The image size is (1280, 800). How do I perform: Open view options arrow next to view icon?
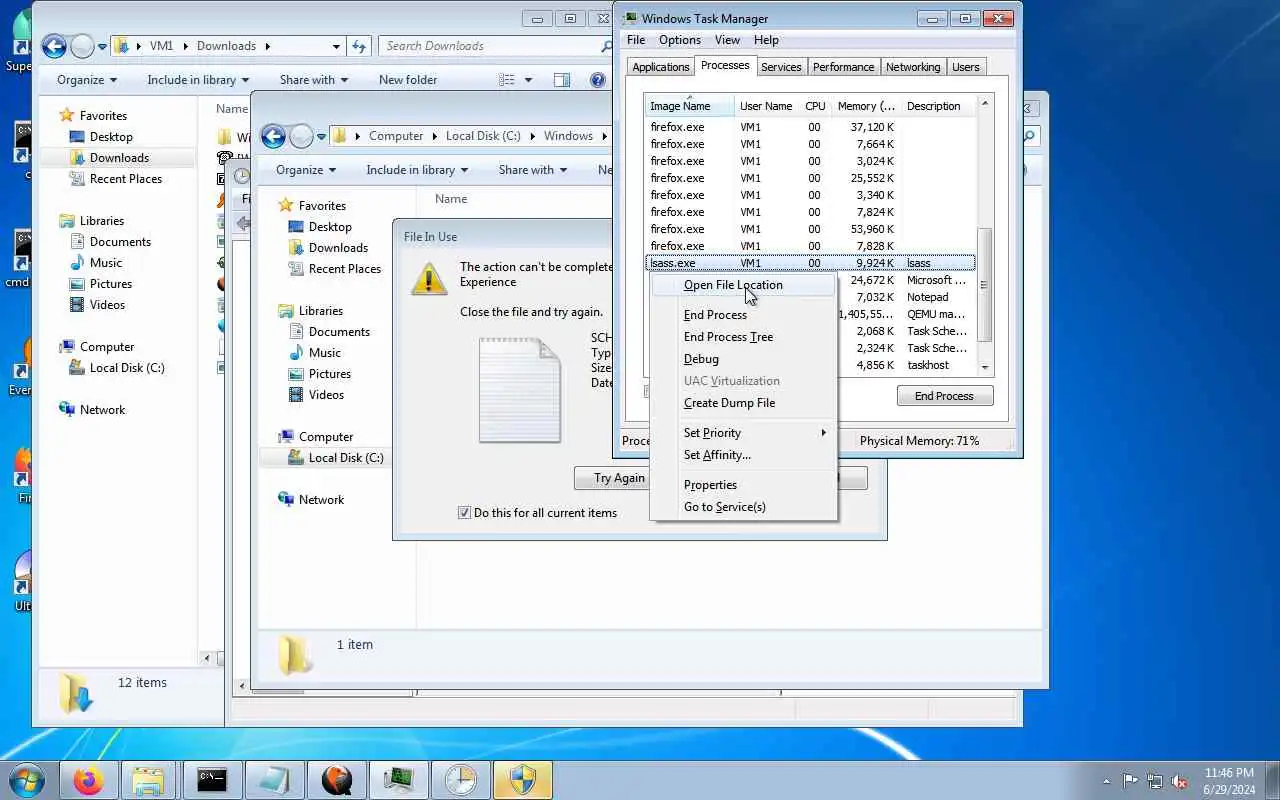[528, 80]
